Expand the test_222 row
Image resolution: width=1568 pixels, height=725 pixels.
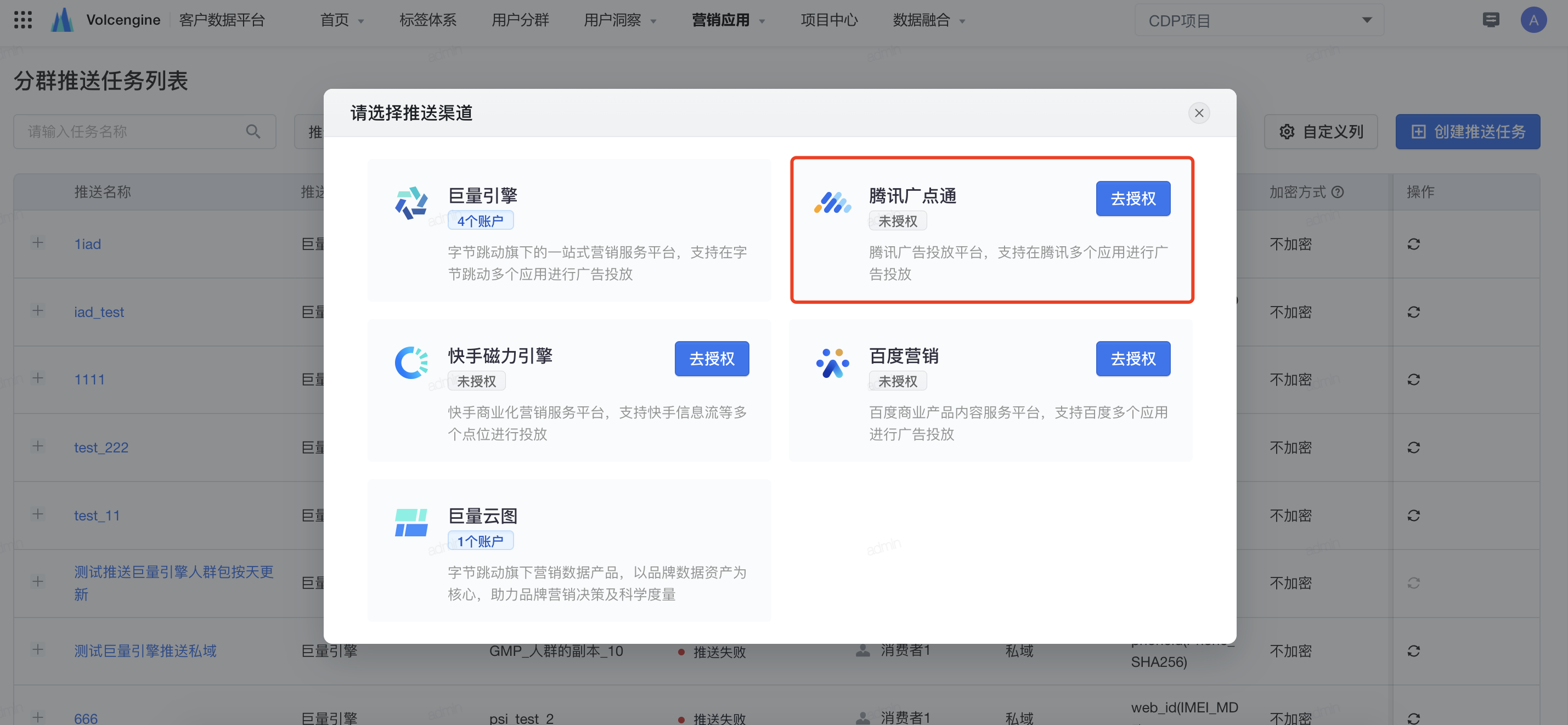38,447
